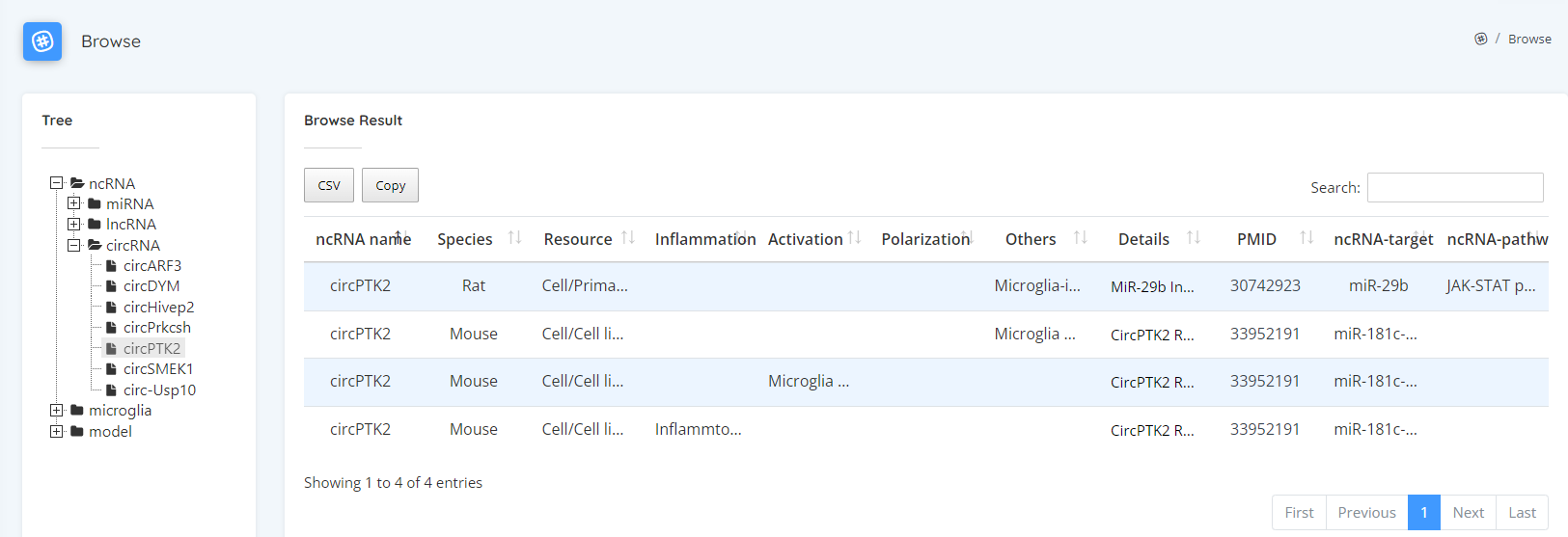Sort table by Resource column arrows
Image resolution: width=1568 pixels, height=537 pixels.
(x=628, y=238)
